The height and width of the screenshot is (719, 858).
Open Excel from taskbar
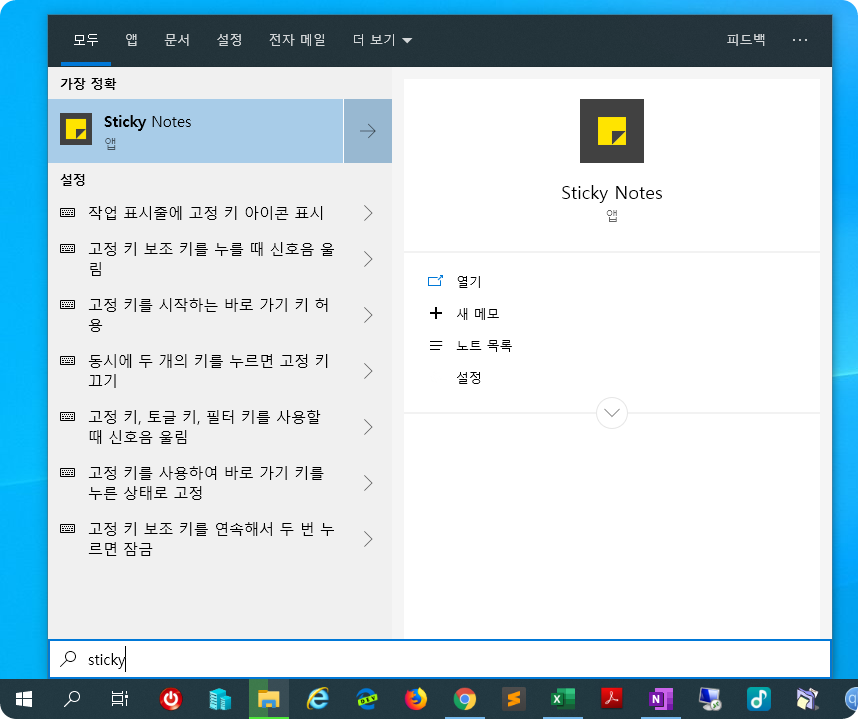563,699
